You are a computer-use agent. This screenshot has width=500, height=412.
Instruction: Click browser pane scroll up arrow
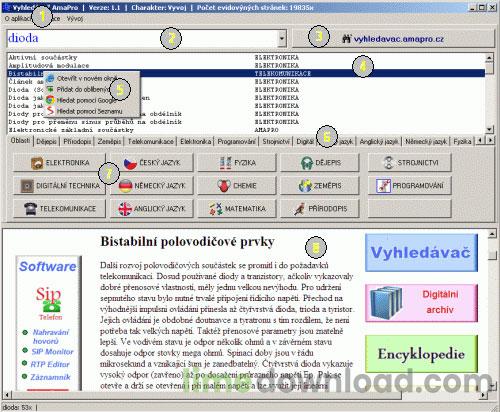[492, 234]
